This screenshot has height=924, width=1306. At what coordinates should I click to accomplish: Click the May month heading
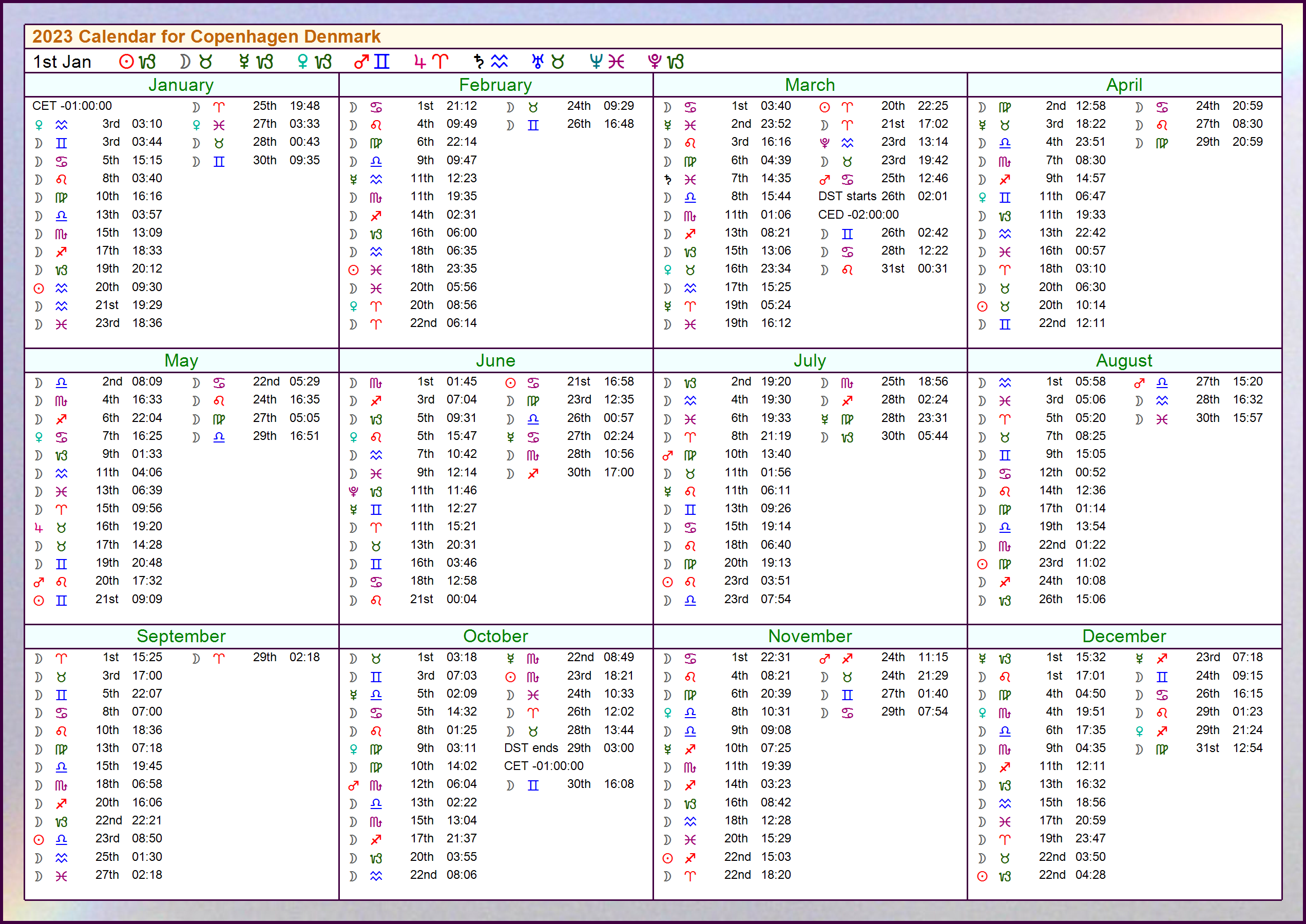coord(181,361)
